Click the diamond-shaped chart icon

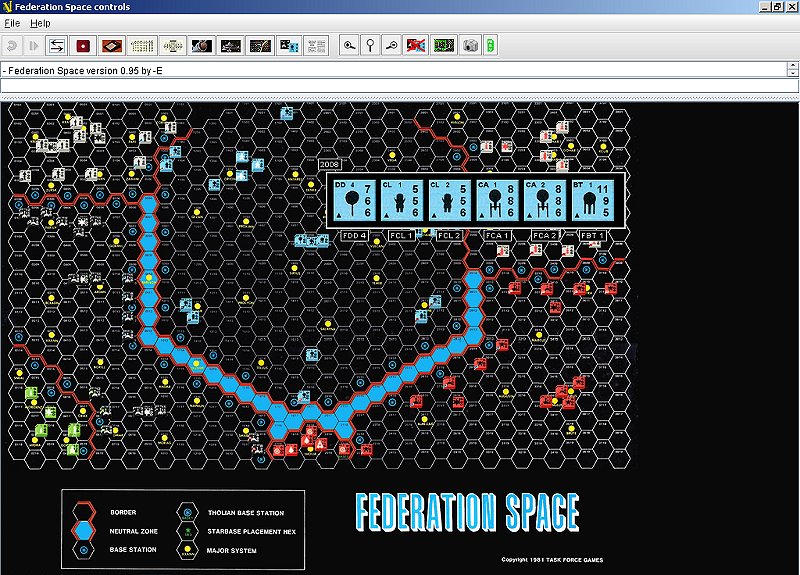click(x=172, y=46)
